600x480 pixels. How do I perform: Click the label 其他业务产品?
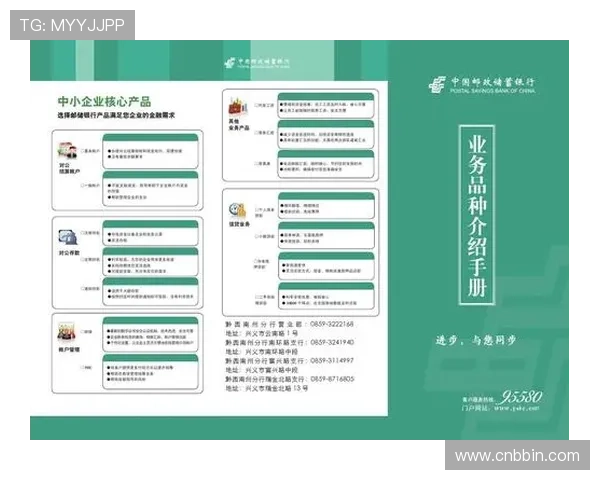pyautogui.click(x=239, y=124)
